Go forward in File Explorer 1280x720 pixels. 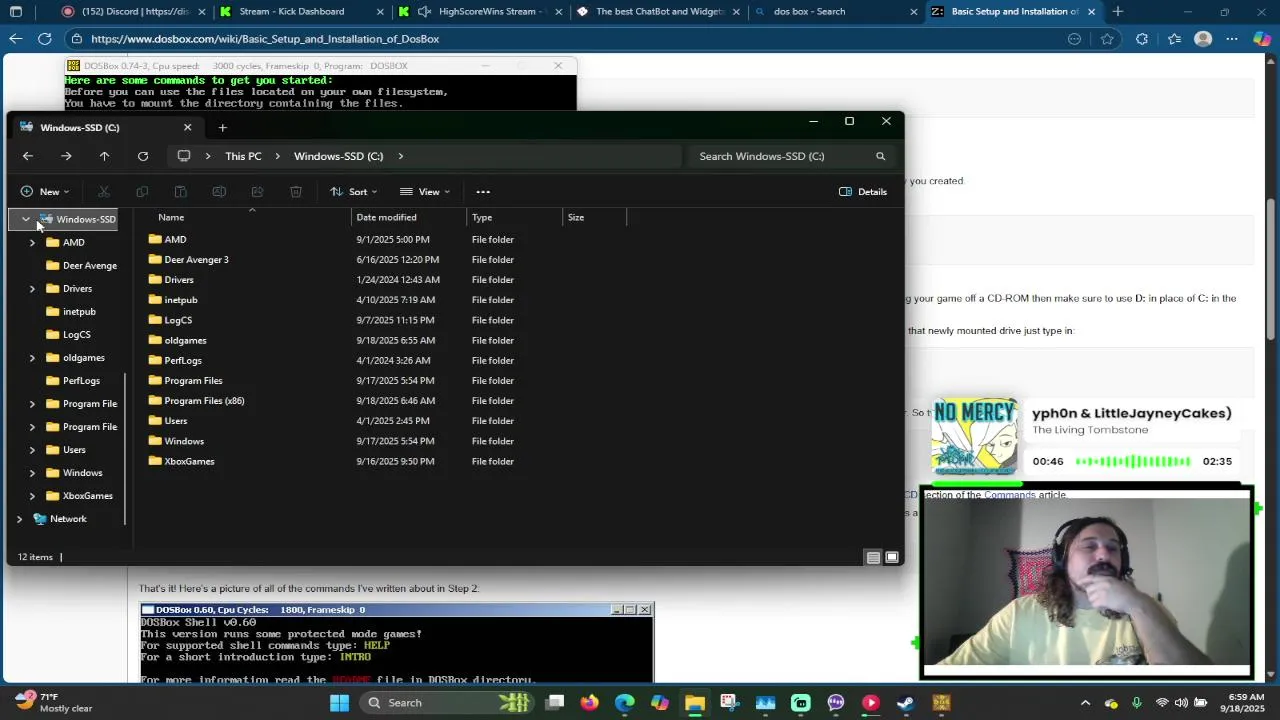(x=66, y=156)
